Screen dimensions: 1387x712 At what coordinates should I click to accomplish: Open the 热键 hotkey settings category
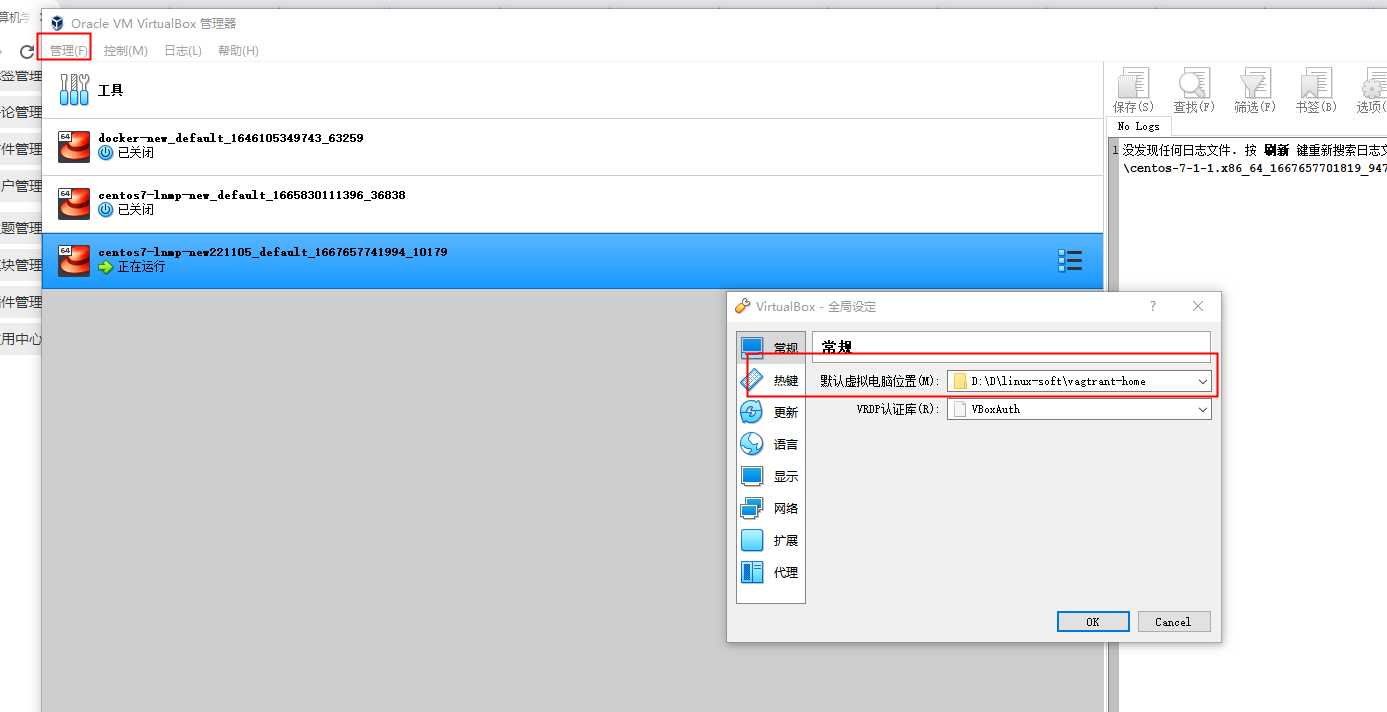tap(770, 380)
